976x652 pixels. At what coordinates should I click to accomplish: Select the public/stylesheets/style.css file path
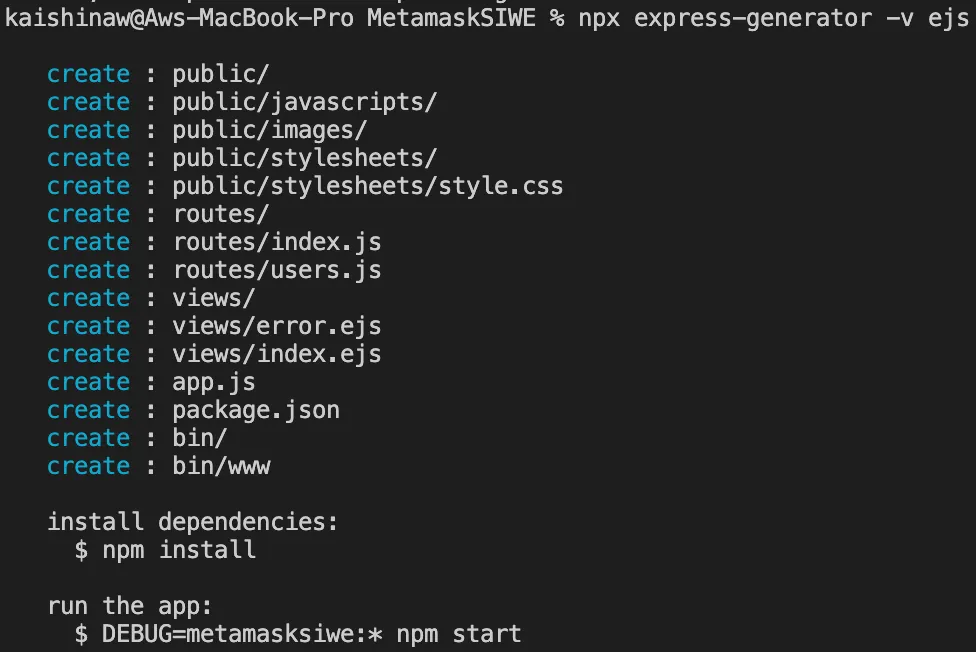[367, 186]
